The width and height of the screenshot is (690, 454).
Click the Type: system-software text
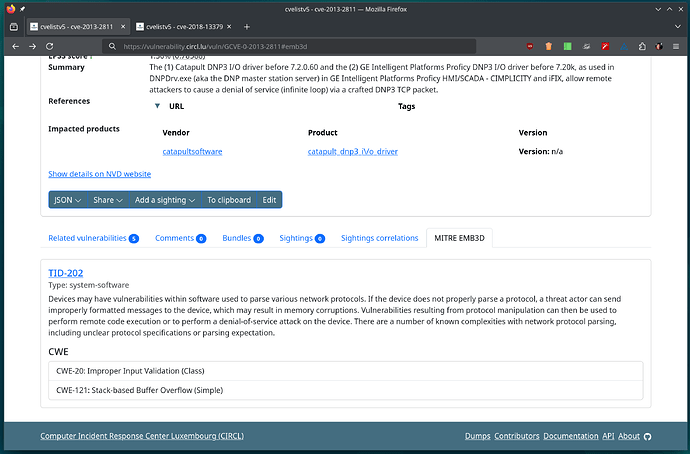coord(89,285)
